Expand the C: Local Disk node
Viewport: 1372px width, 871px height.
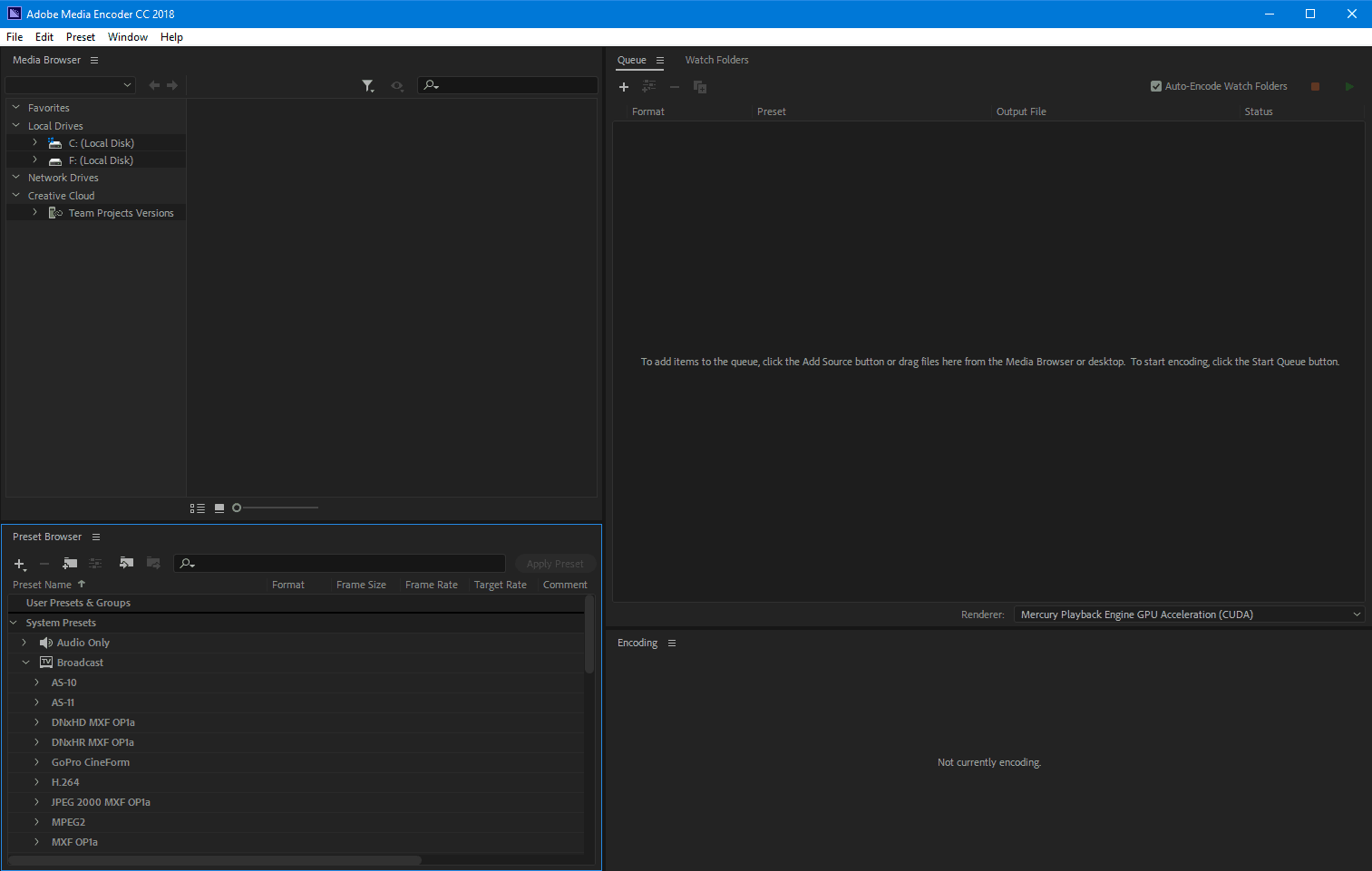tap(34, 142)
